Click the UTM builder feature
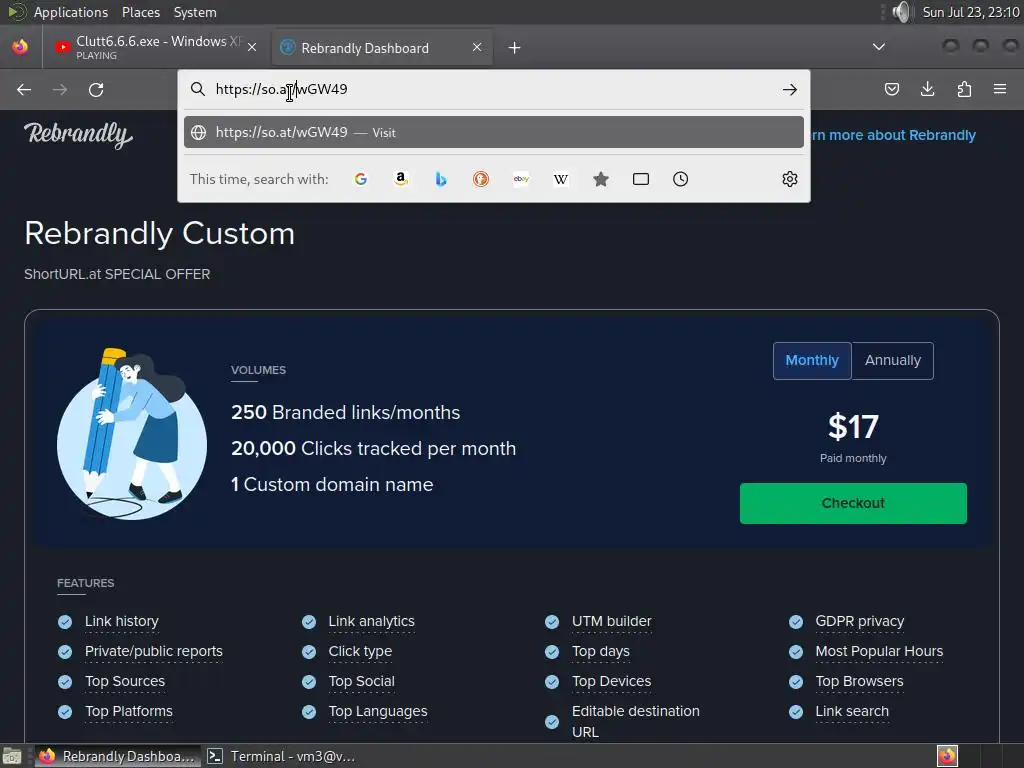This screenshot has height=768, width=1024. (611, 621)
